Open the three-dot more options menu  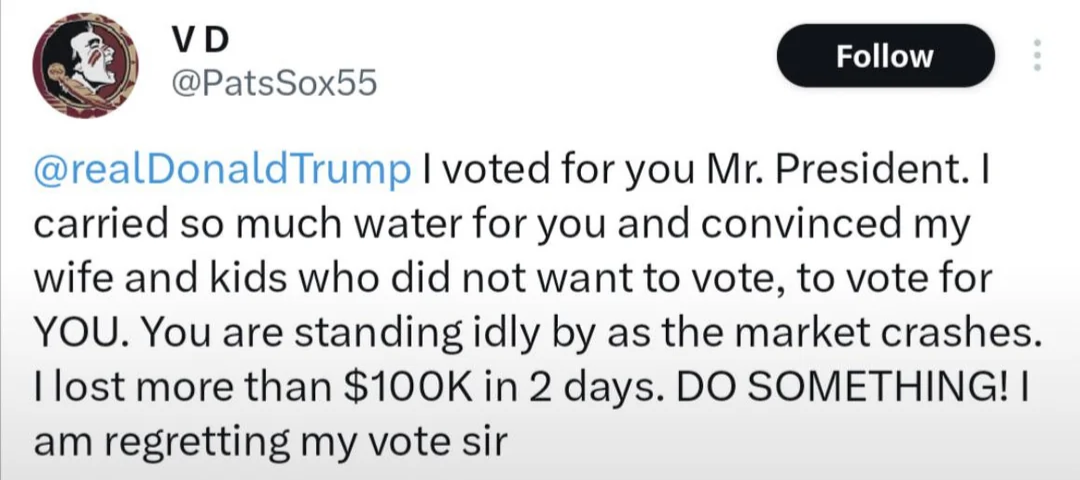[1038, 55]
